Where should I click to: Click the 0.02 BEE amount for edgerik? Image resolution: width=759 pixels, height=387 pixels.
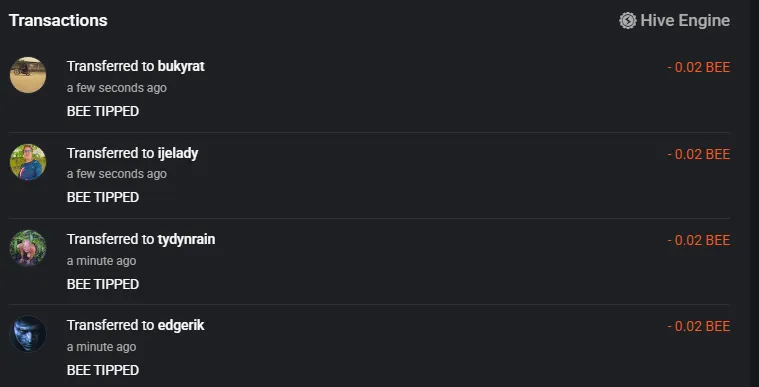(x=699, y=326)
